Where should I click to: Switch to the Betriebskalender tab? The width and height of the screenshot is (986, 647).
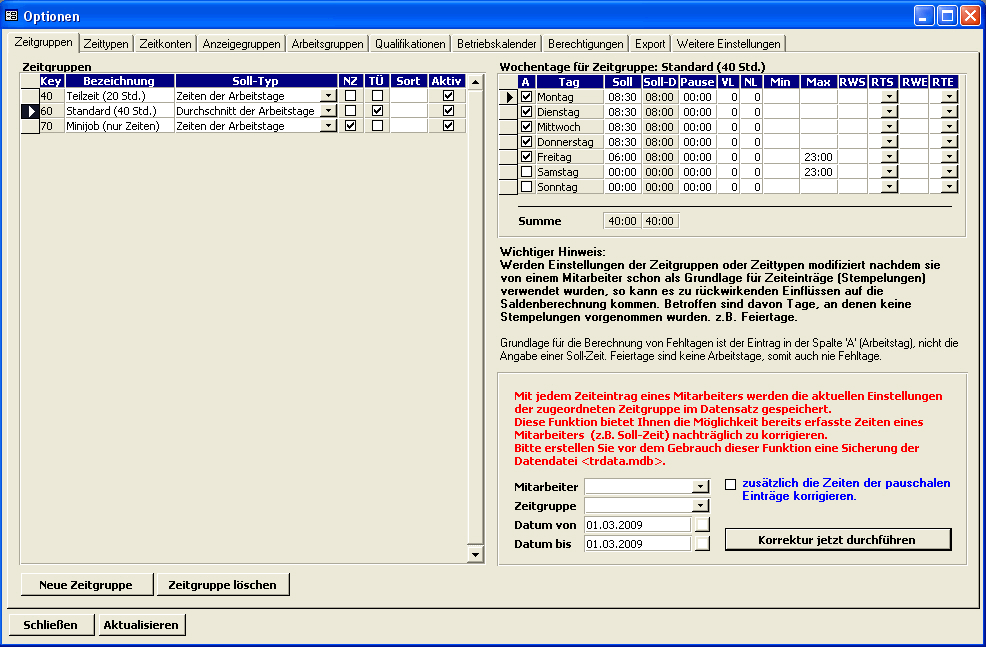(497, 44)
